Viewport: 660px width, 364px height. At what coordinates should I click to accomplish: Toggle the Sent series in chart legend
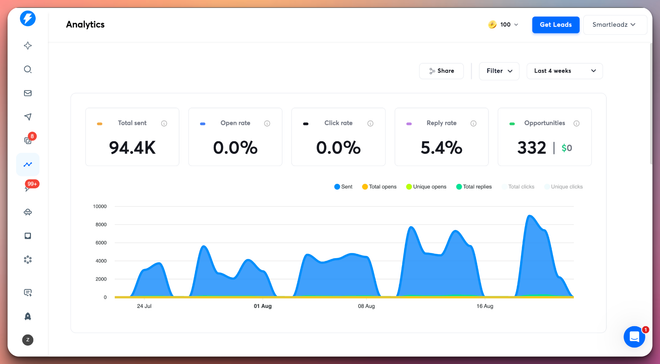[343, 186]
